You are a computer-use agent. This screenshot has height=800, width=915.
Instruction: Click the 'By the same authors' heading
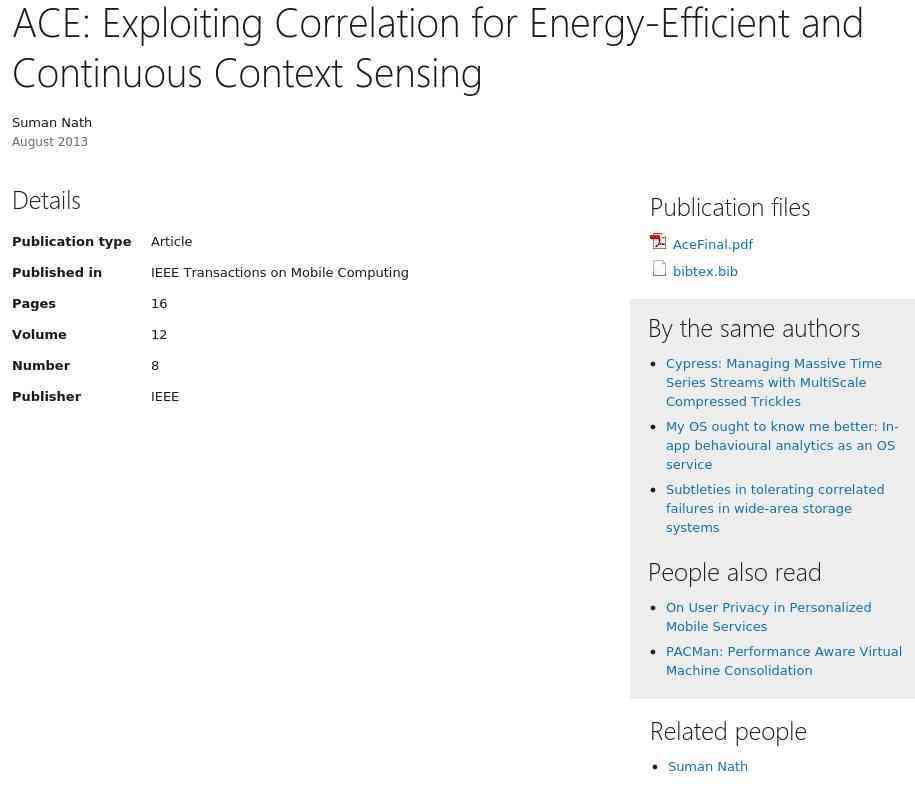tap(753, 329)
